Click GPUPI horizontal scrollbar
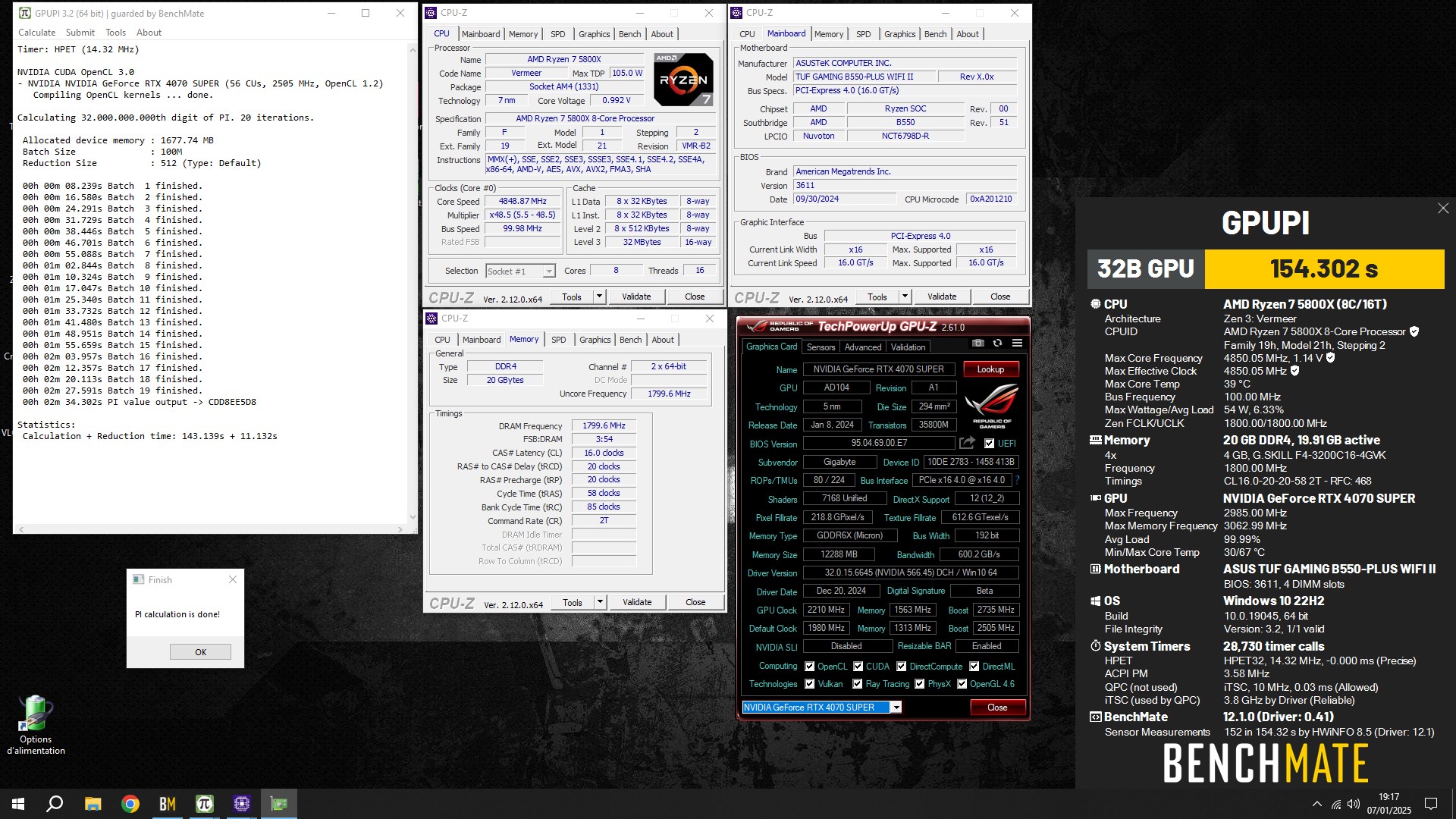The height and width of the screenshot is (819, 1456). coord(210,529)
